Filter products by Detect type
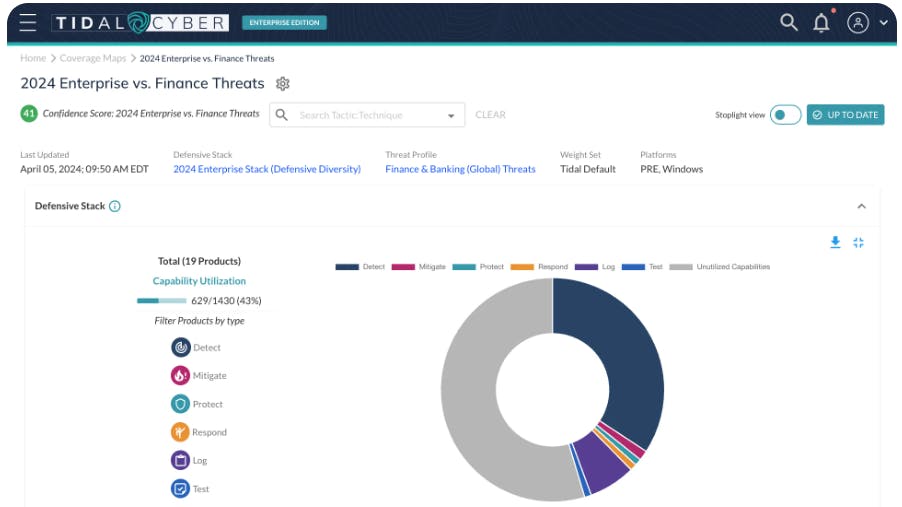902x507 pixels. (x=181, y=348)
